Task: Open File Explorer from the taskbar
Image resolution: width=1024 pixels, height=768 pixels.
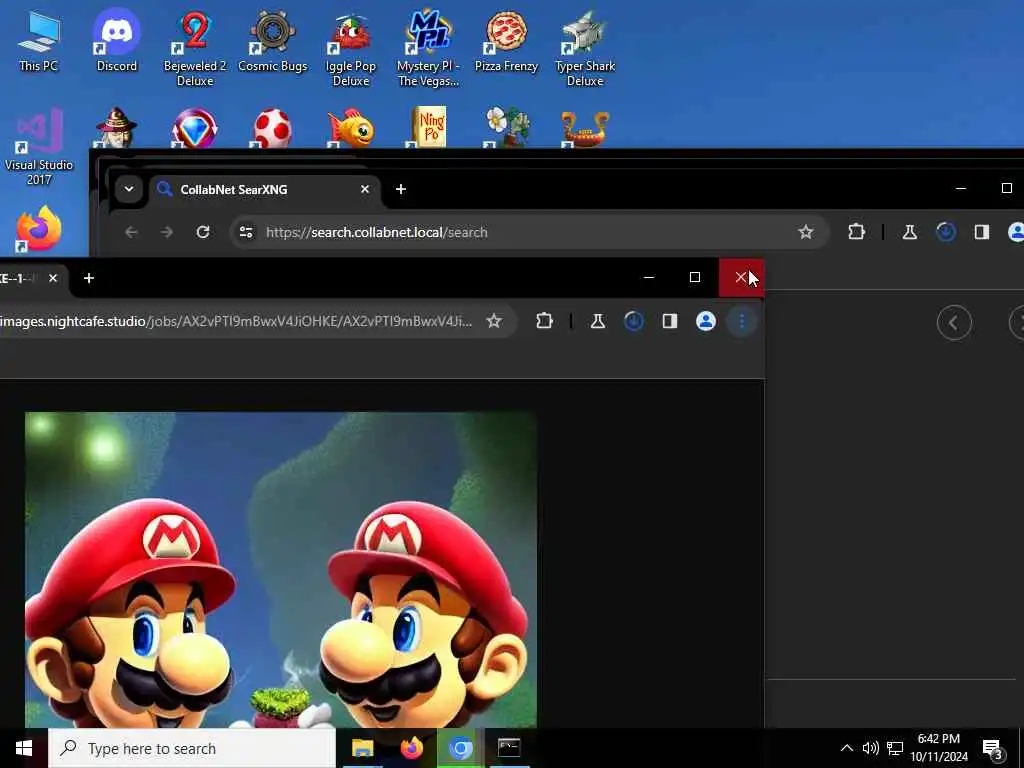Action: [x=362, y=748]
